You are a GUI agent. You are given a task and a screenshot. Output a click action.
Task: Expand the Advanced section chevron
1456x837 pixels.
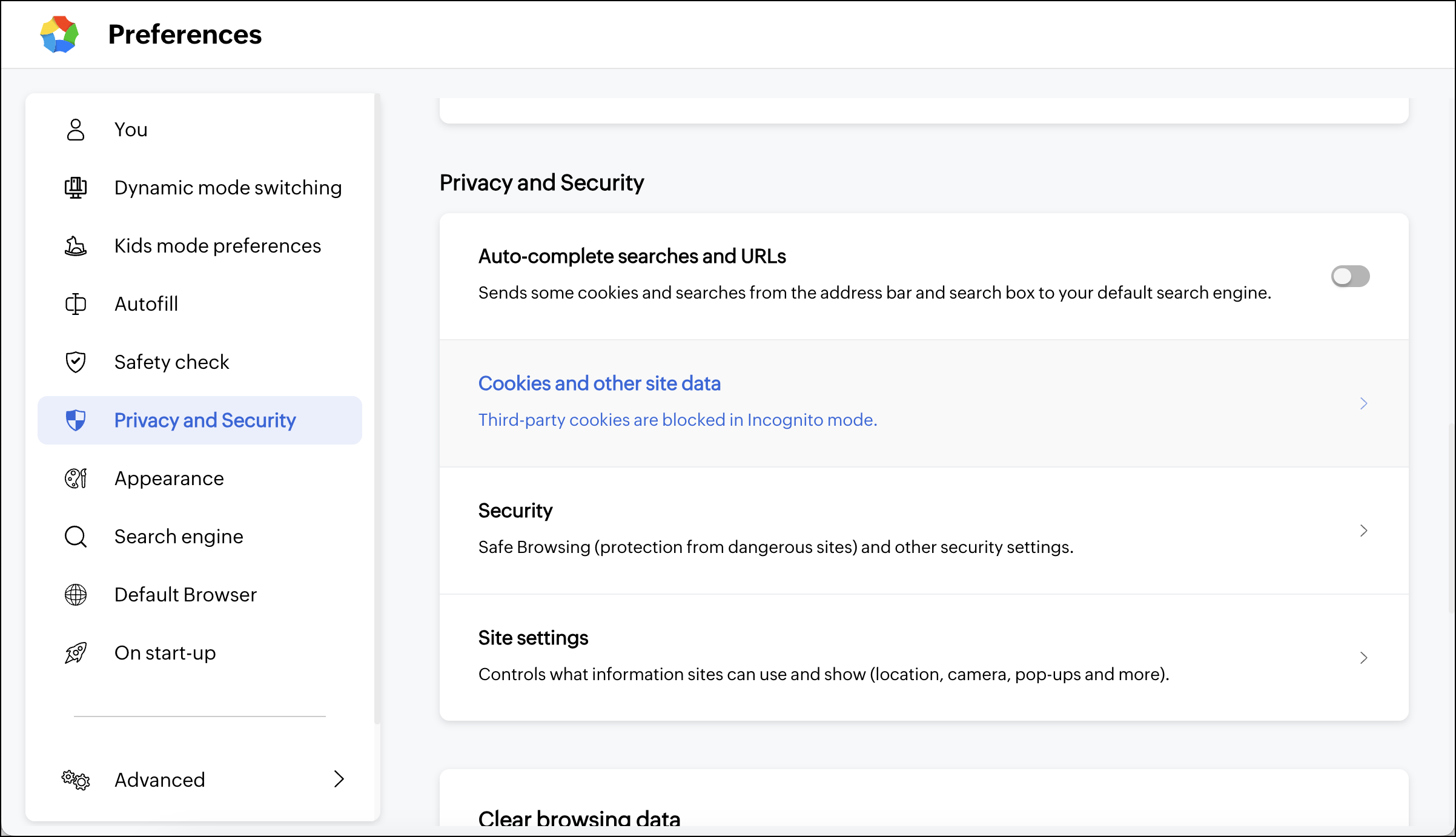339,779
